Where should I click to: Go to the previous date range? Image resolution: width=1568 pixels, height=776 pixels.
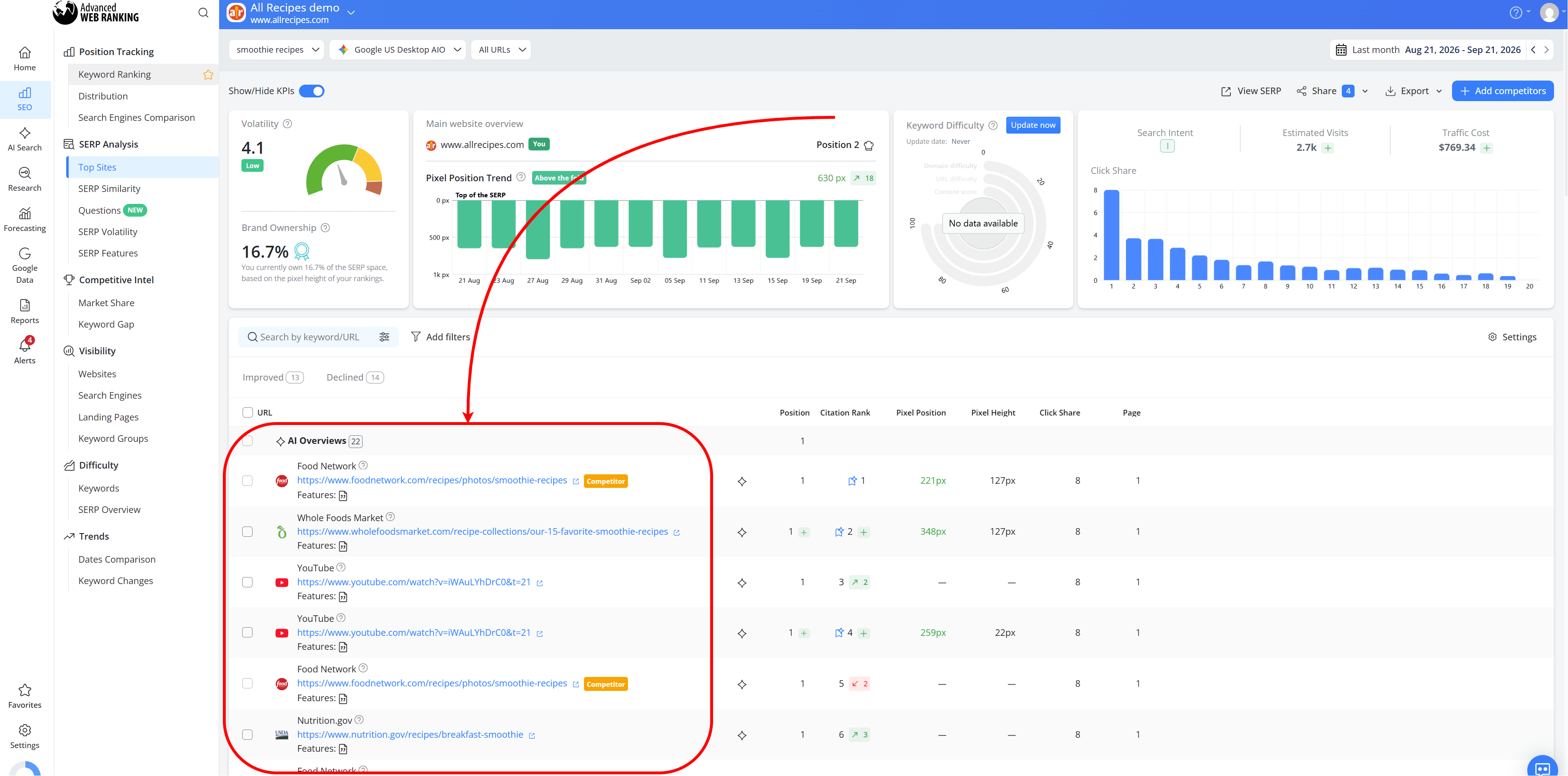pos(1533,50)
